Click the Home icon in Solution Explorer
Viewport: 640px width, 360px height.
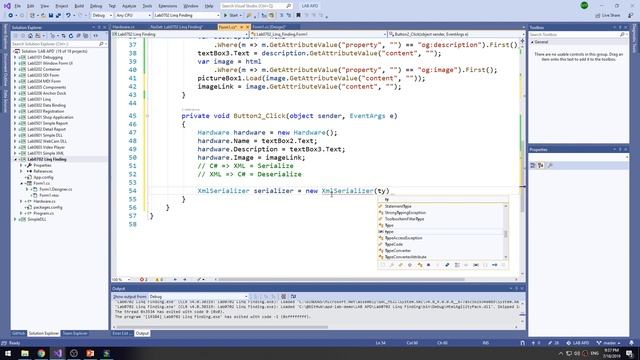coord(30,36)
